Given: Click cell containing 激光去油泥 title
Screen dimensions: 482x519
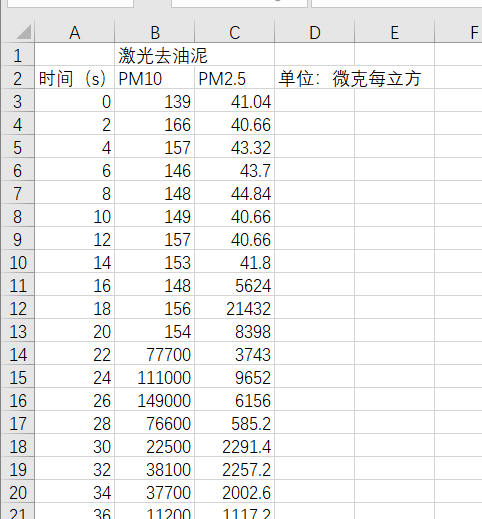Looking at the screenshot, I should [x=155, y=55].
